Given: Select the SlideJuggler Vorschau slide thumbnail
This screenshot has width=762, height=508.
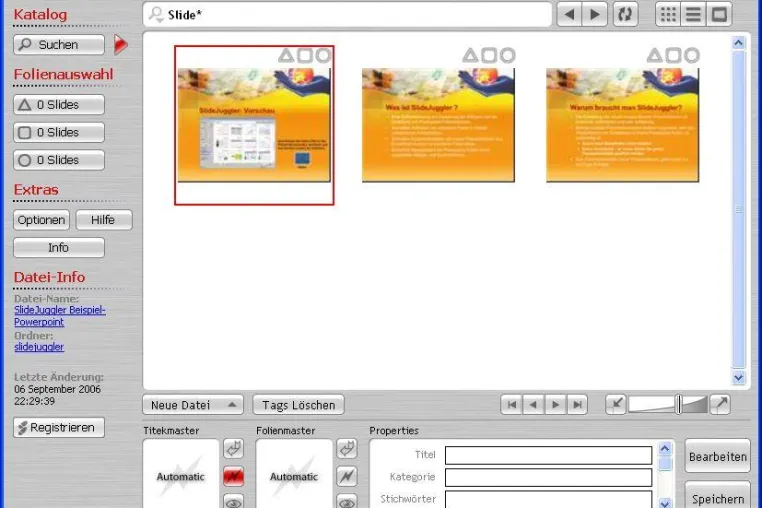Looking at the screenshot, I should [254, 125].
